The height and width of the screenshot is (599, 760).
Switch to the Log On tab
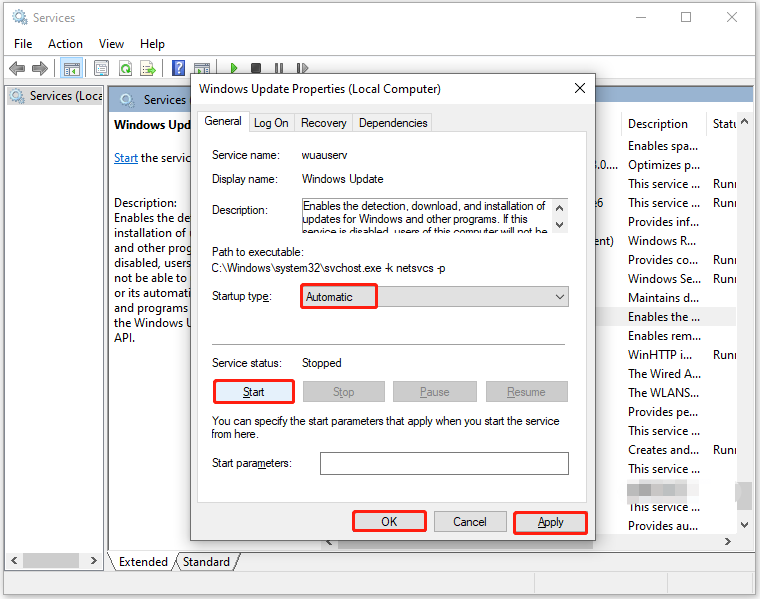271,123
